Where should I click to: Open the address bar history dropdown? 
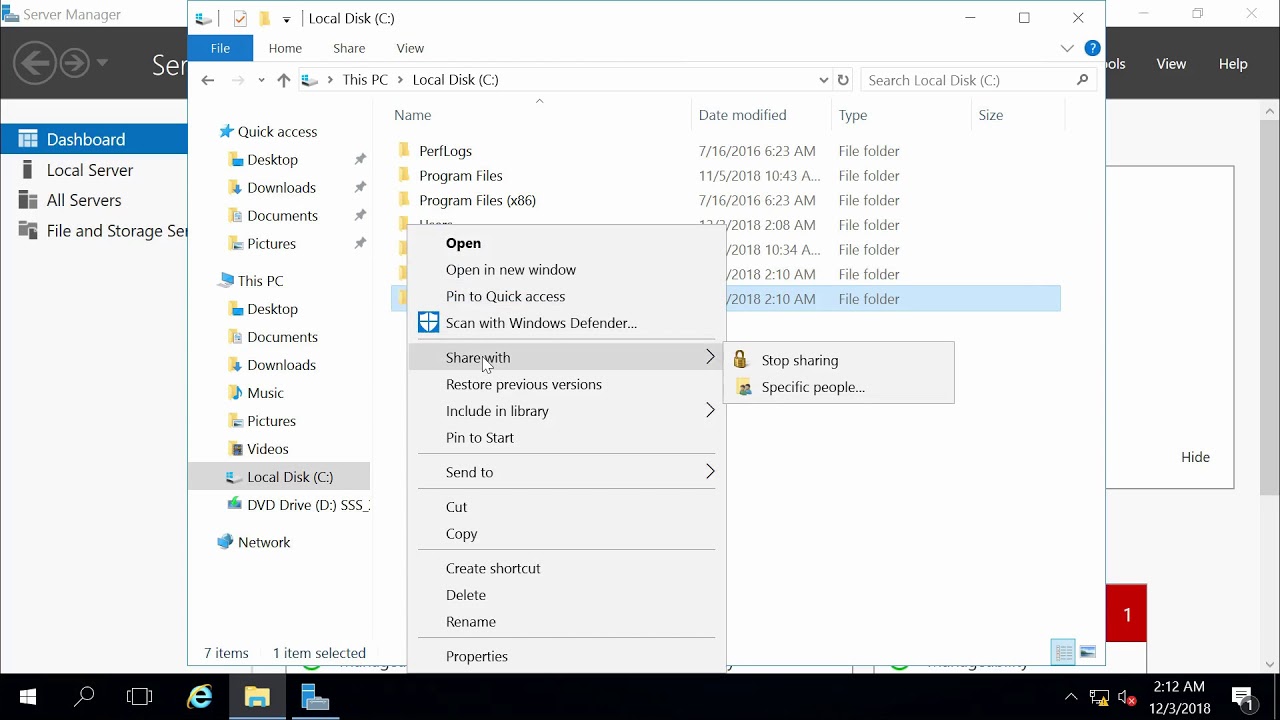tap(824, 80)
